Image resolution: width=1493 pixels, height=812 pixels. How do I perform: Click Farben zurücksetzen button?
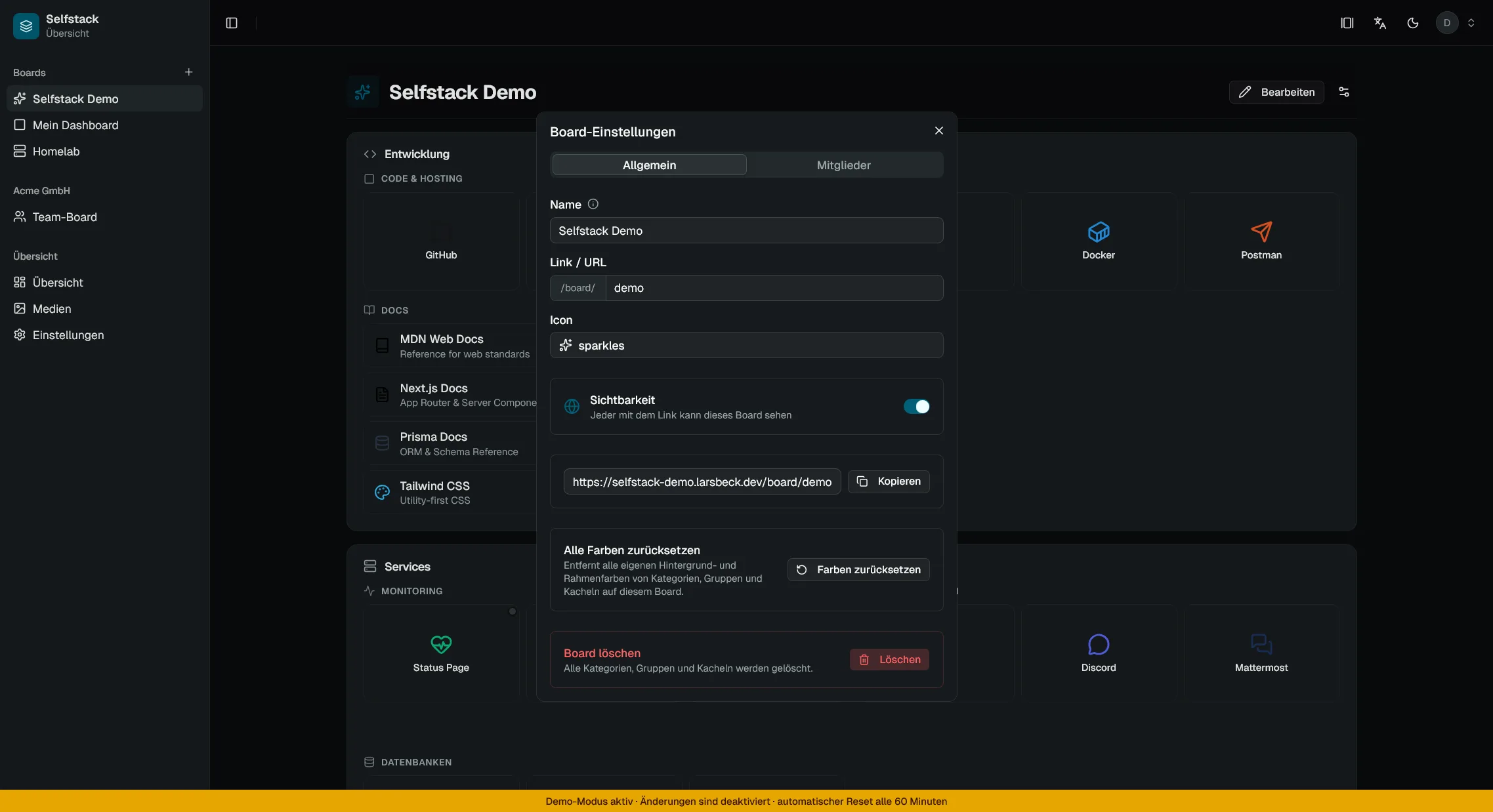[858, 569]
